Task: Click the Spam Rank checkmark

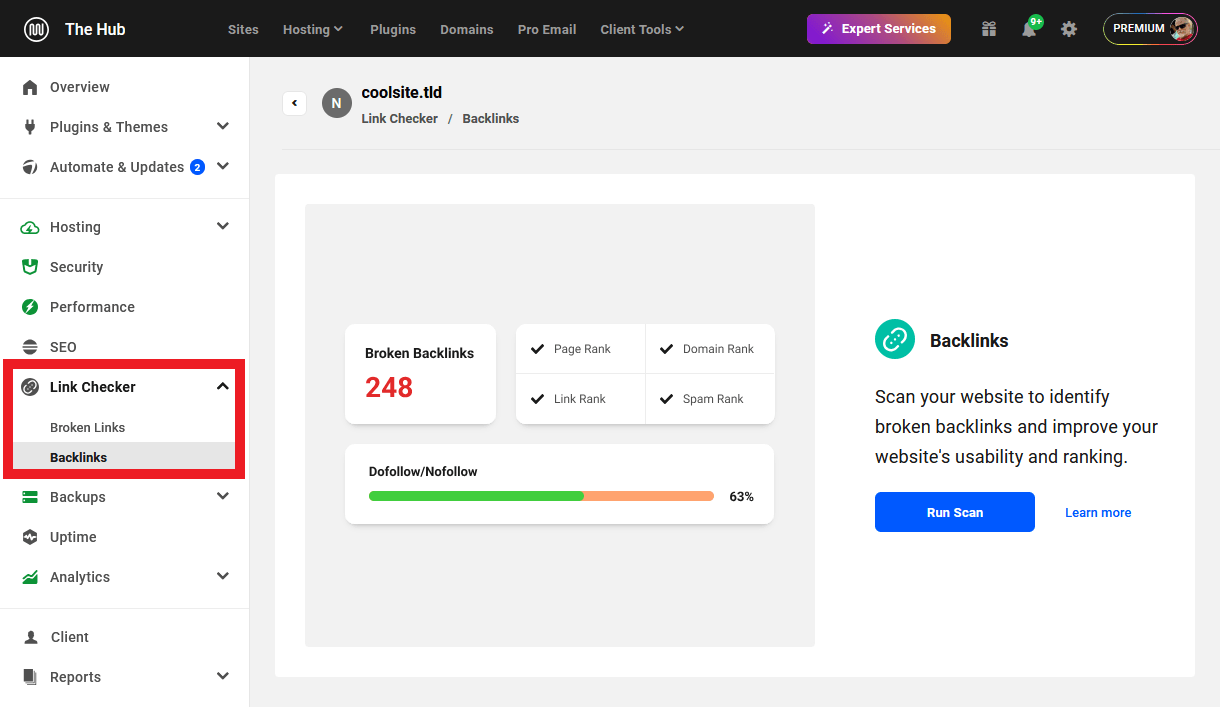Action: coord(666,399)
